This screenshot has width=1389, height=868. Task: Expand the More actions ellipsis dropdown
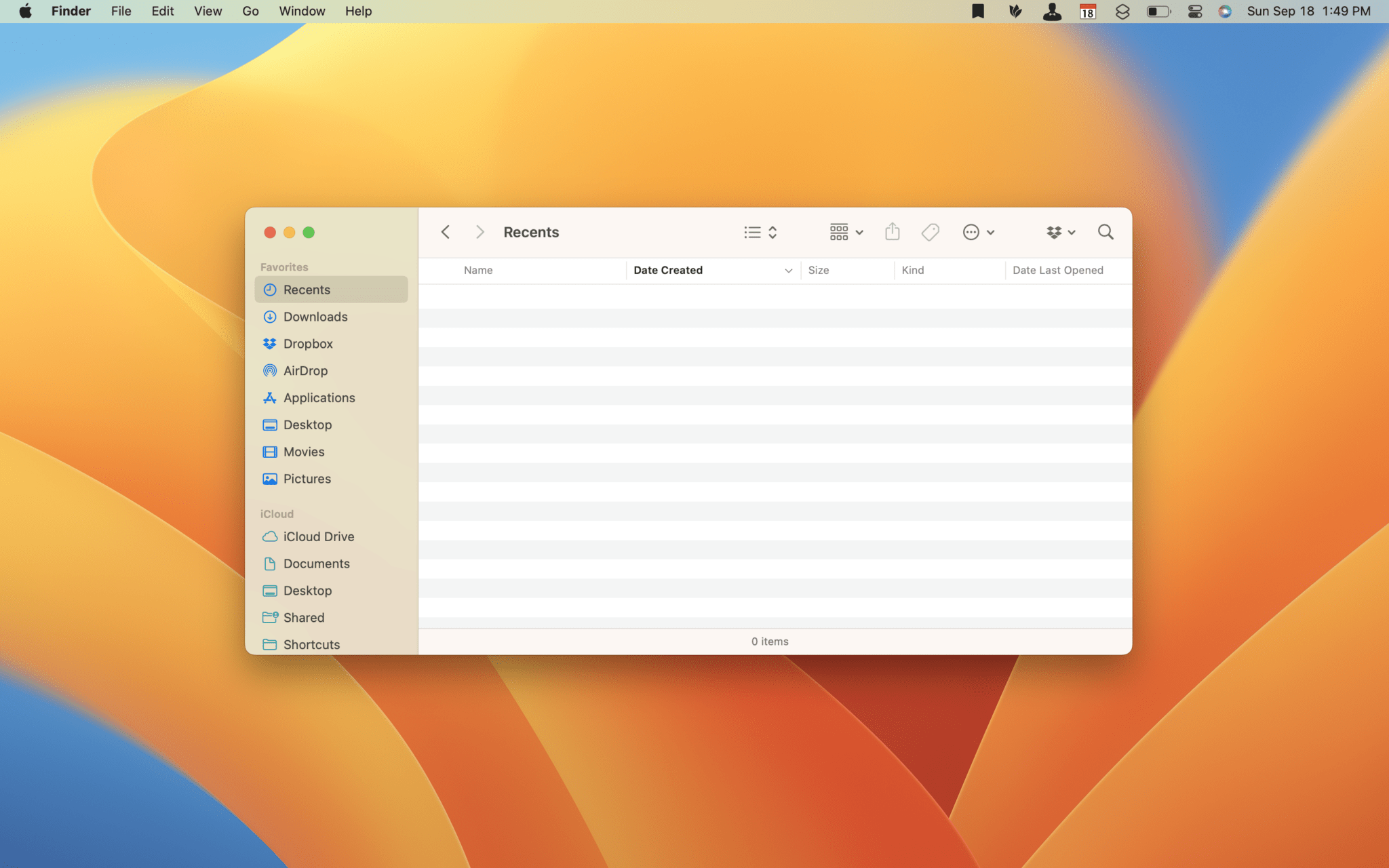click(977, 232)
